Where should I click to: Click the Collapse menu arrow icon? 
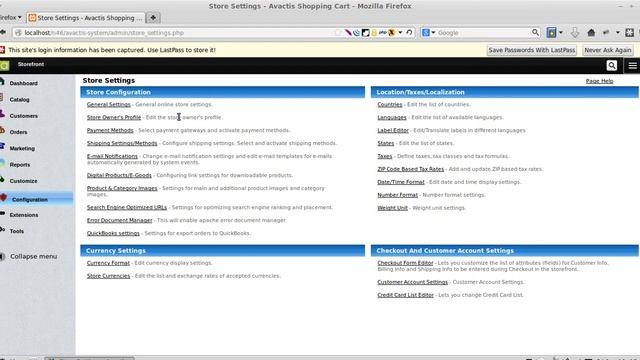pyautogui.click(x=2, y=256)
